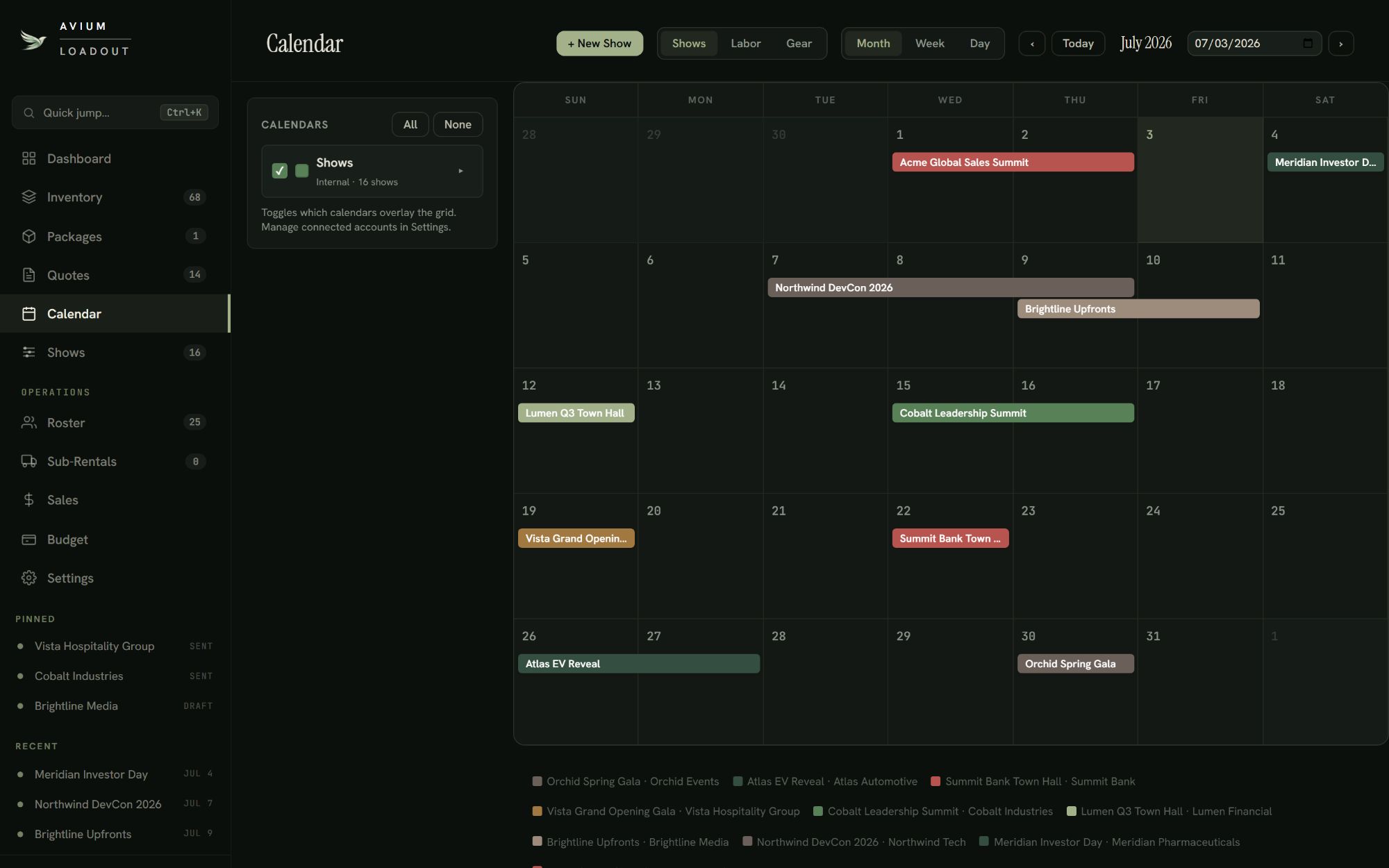The image size is (1389, 868).
Task: Switch to the Gear view tab
Action: point(799,43)
